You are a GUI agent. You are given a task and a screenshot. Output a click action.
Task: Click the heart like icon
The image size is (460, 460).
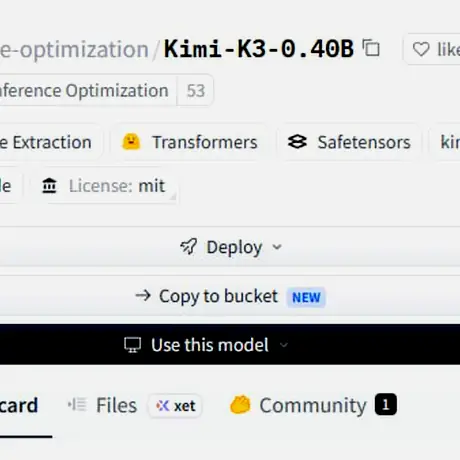click(x=421, y=49)
